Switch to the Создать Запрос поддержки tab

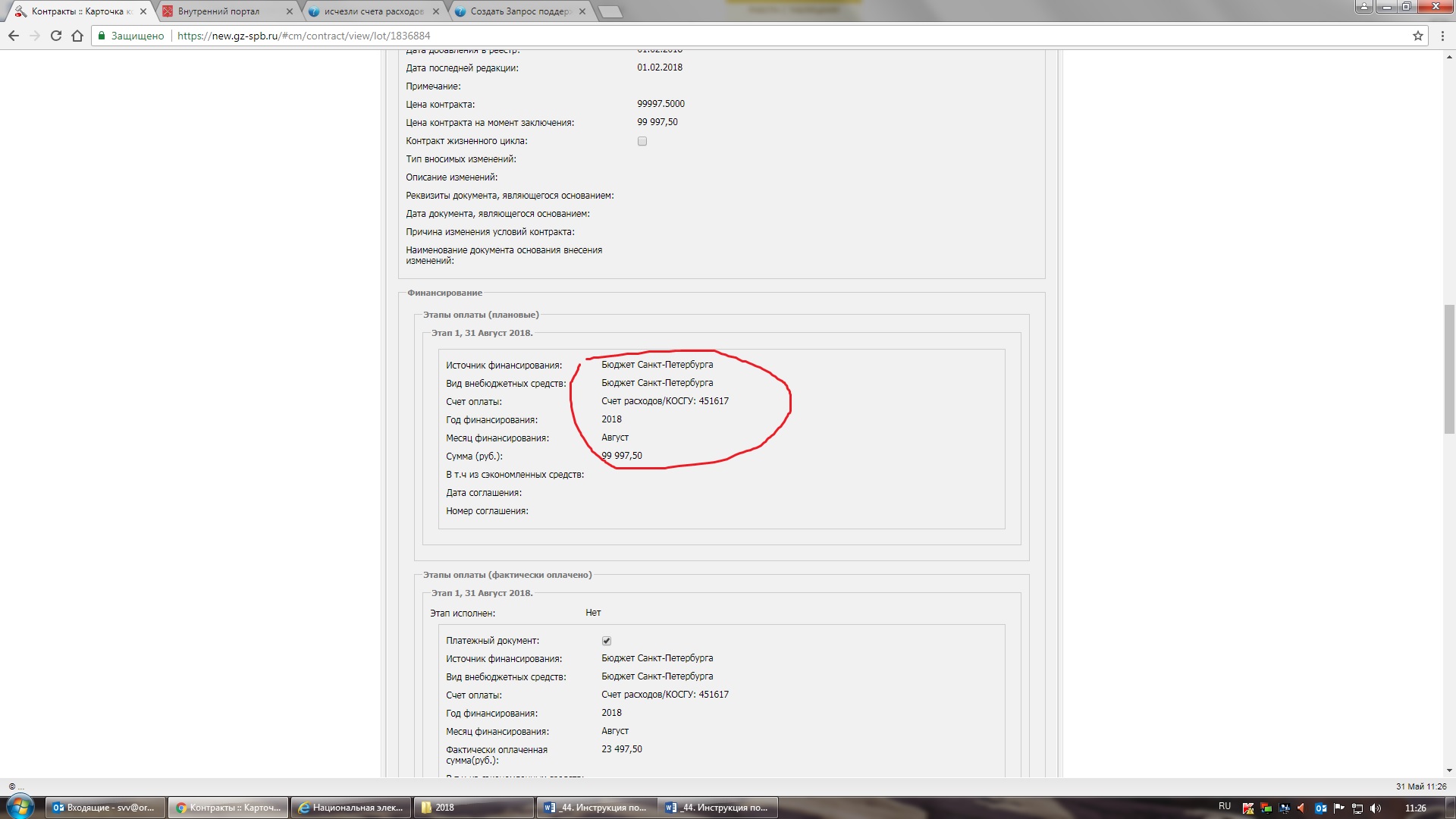click(x=520, y=11)
